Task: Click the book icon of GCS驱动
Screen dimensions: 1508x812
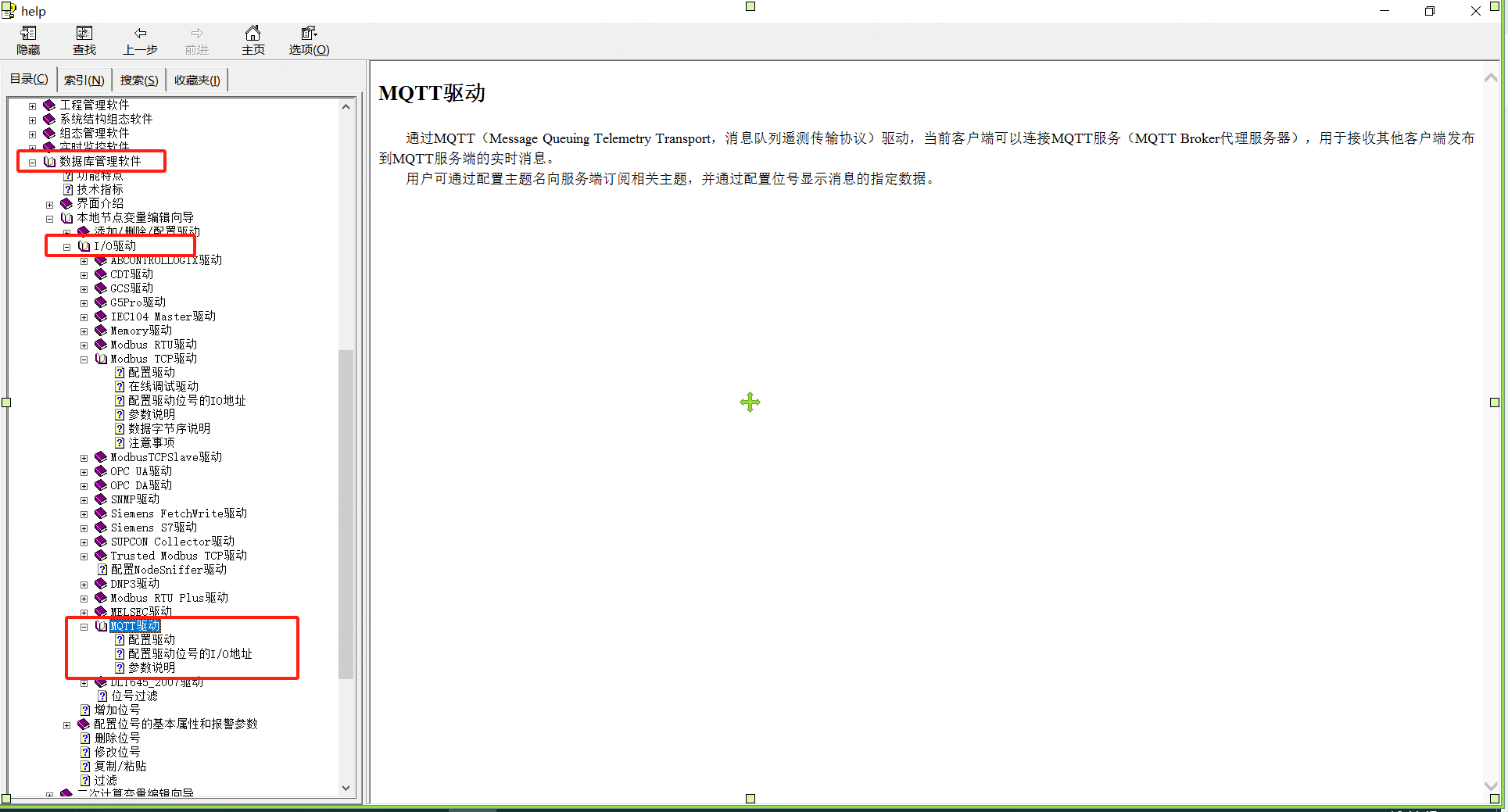Action: tap(101, 288)
